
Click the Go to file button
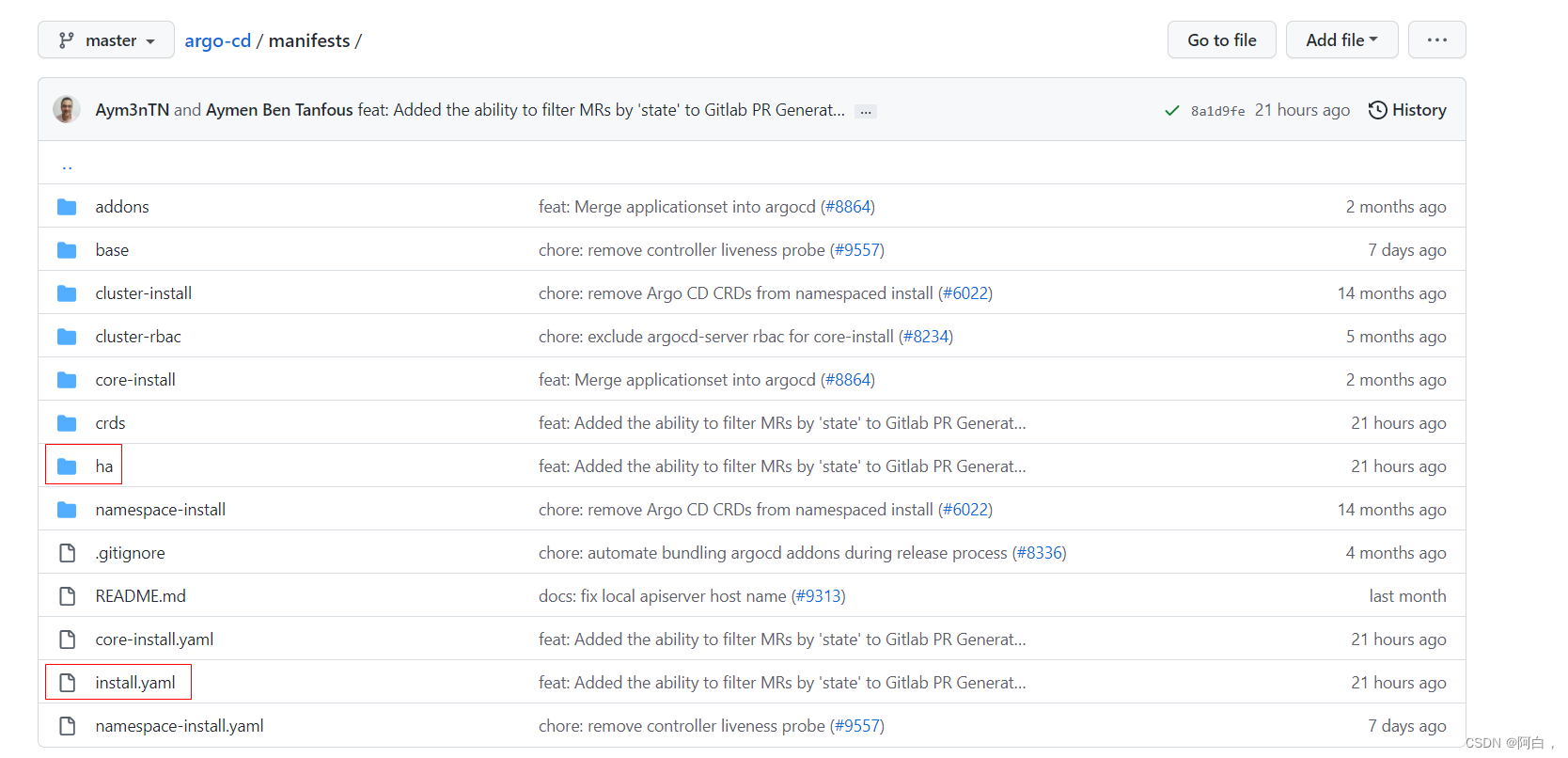(x=1221, y=40)
